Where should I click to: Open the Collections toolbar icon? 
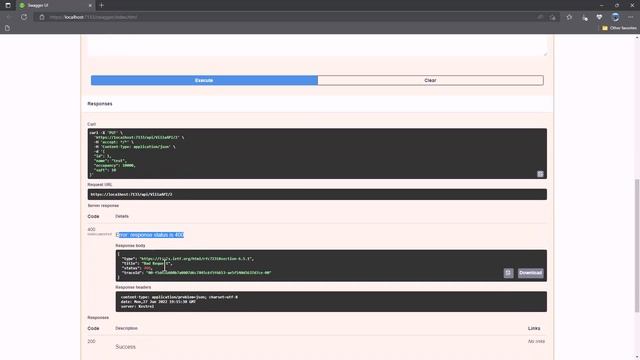[x=585, y=17]
